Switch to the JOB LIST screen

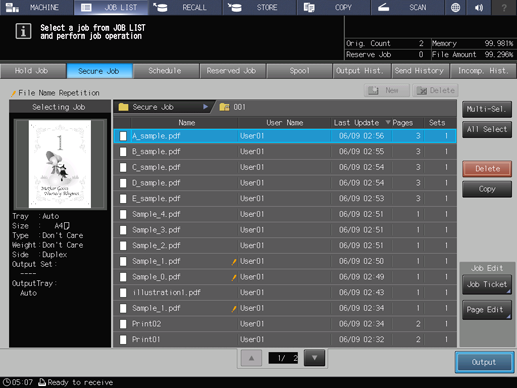[111, 7]
